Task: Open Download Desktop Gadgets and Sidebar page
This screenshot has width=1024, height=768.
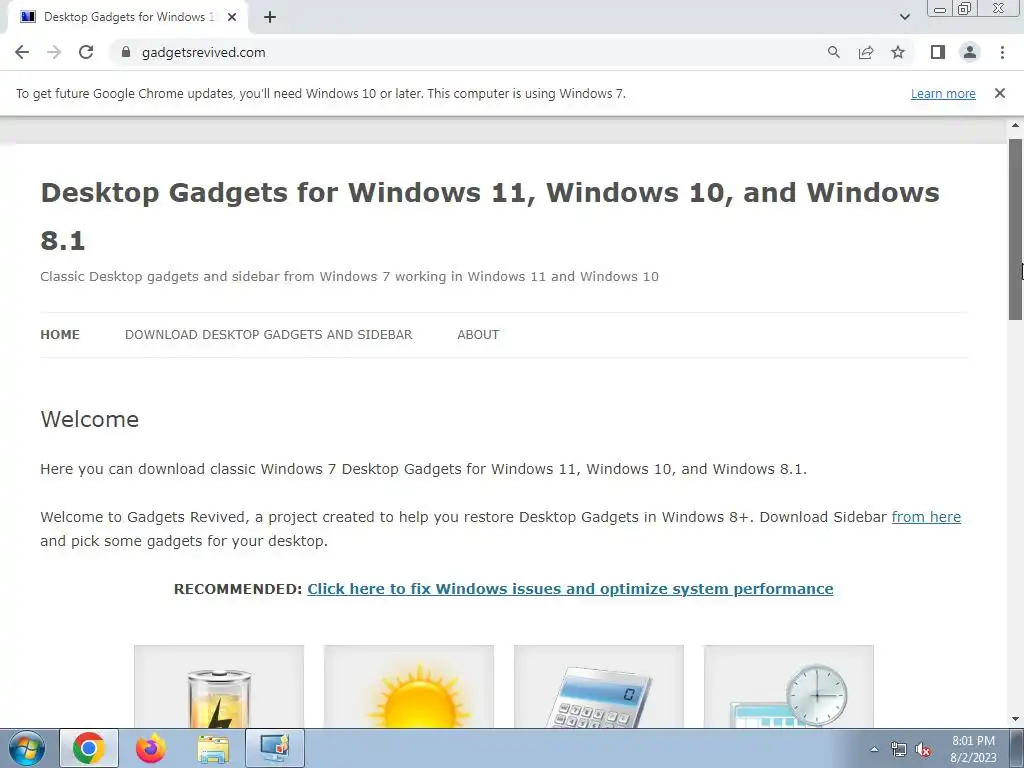Action: pyautogui.click(x=268, y=334)
